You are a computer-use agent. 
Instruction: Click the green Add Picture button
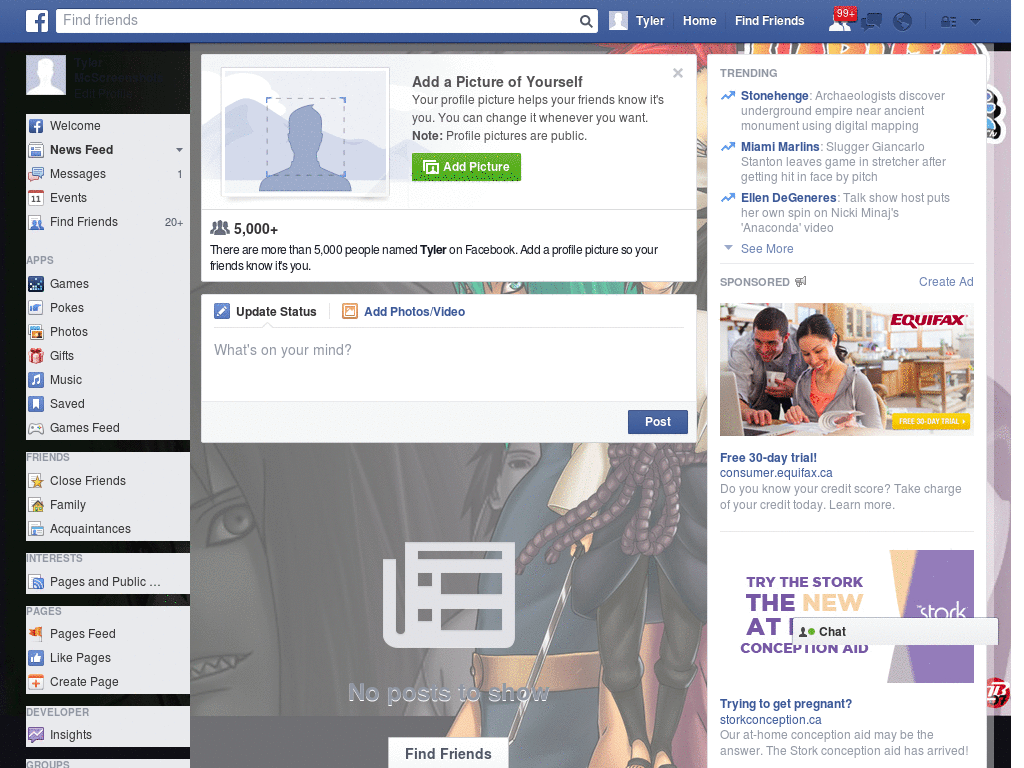coord(466,167)
